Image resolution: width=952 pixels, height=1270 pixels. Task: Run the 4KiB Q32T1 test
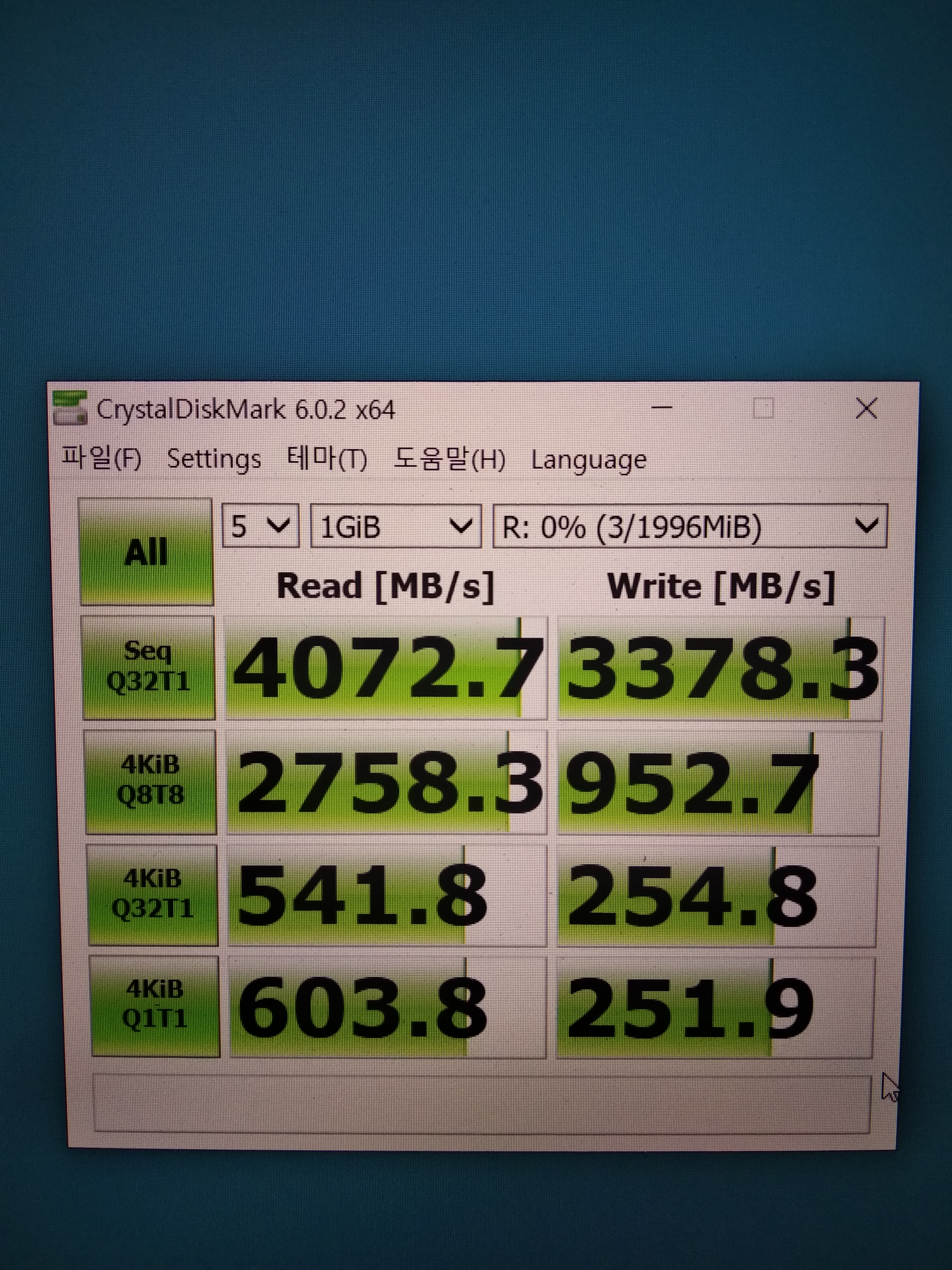pos(153,894)
